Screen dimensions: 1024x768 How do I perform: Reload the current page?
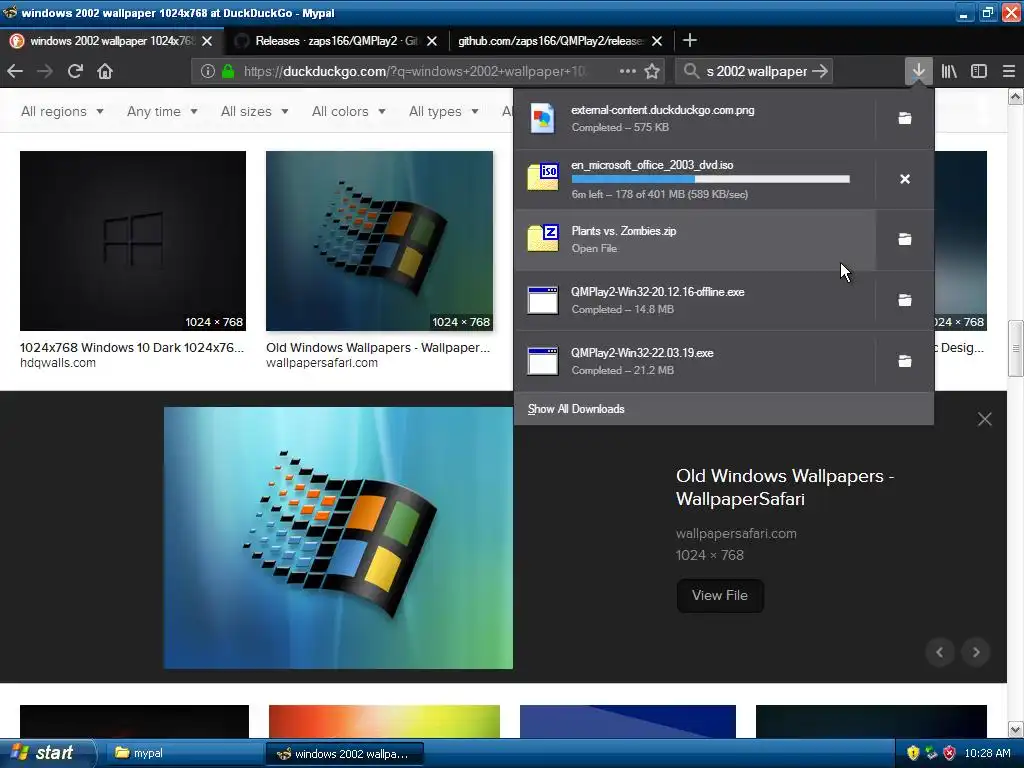[75, 71]
